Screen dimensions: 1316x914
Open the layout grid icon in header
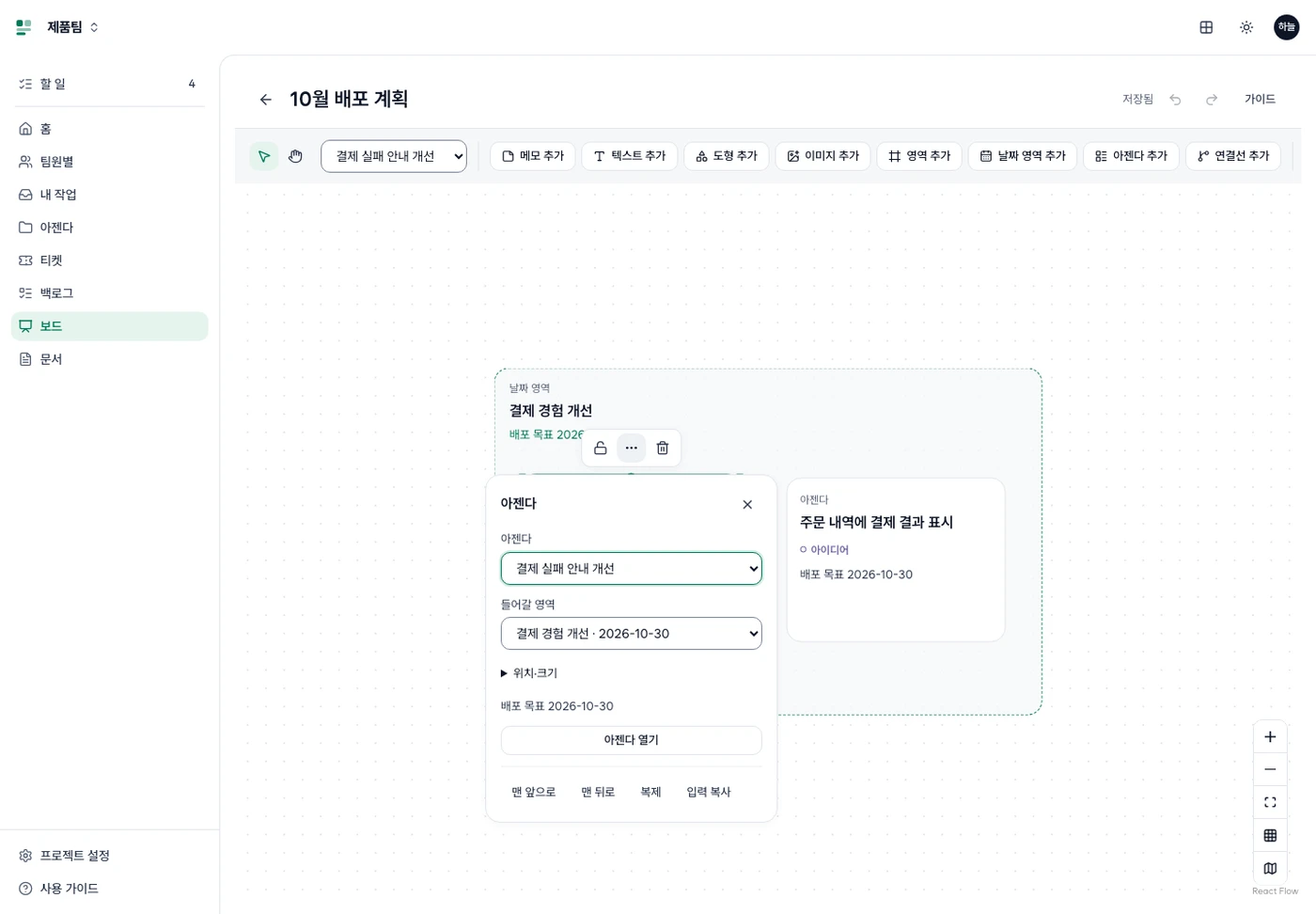(1206, 27)
